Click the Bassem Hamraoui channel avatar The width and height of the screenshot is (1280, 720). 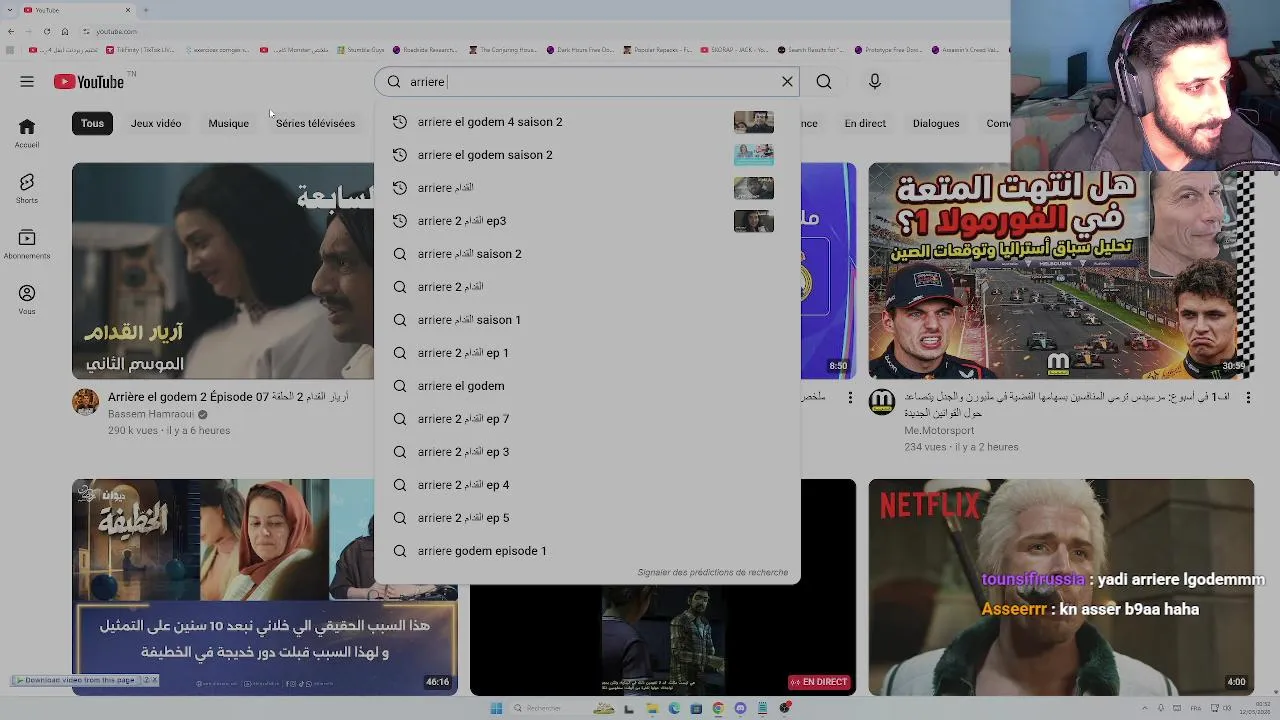(86, 402)
